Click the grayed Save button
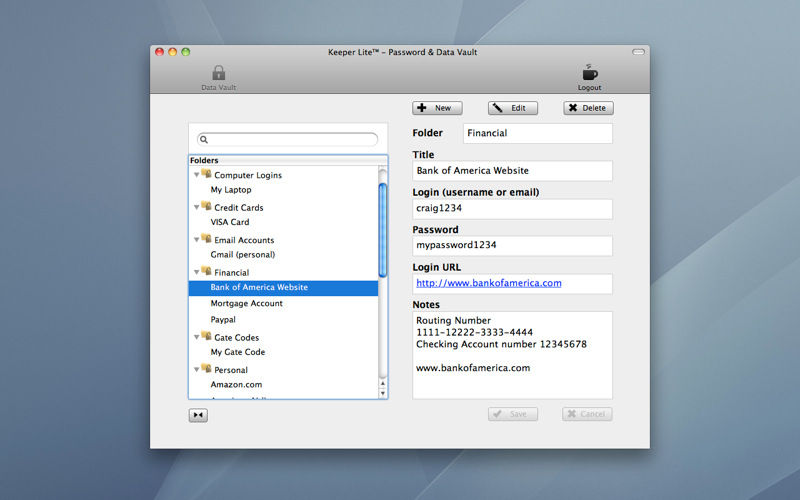The image size is (800, 500). tap(513, 414)
